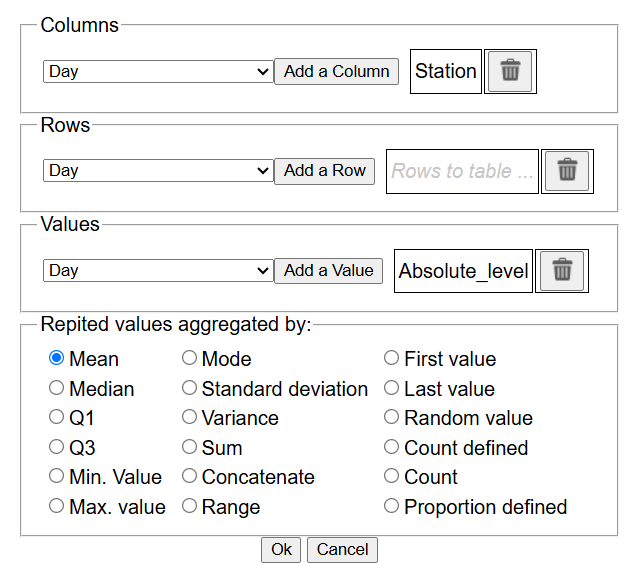The width and height of the screenshot is (636, 579).
Task: Select Max. value aggregation
Action: [57, 507]
